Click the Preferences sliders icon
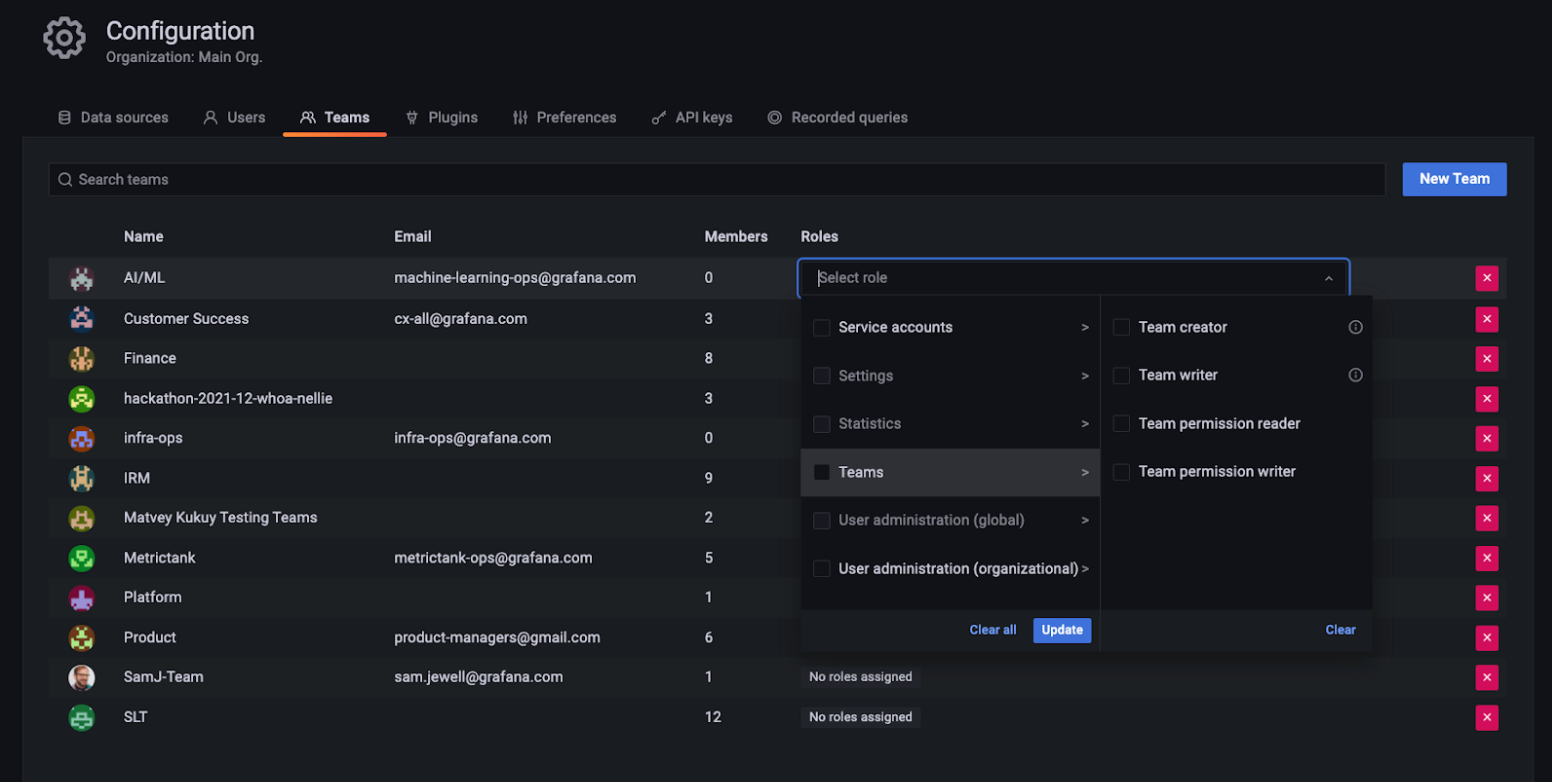Viewport: 1552px width, 782px height. (519, 117)
